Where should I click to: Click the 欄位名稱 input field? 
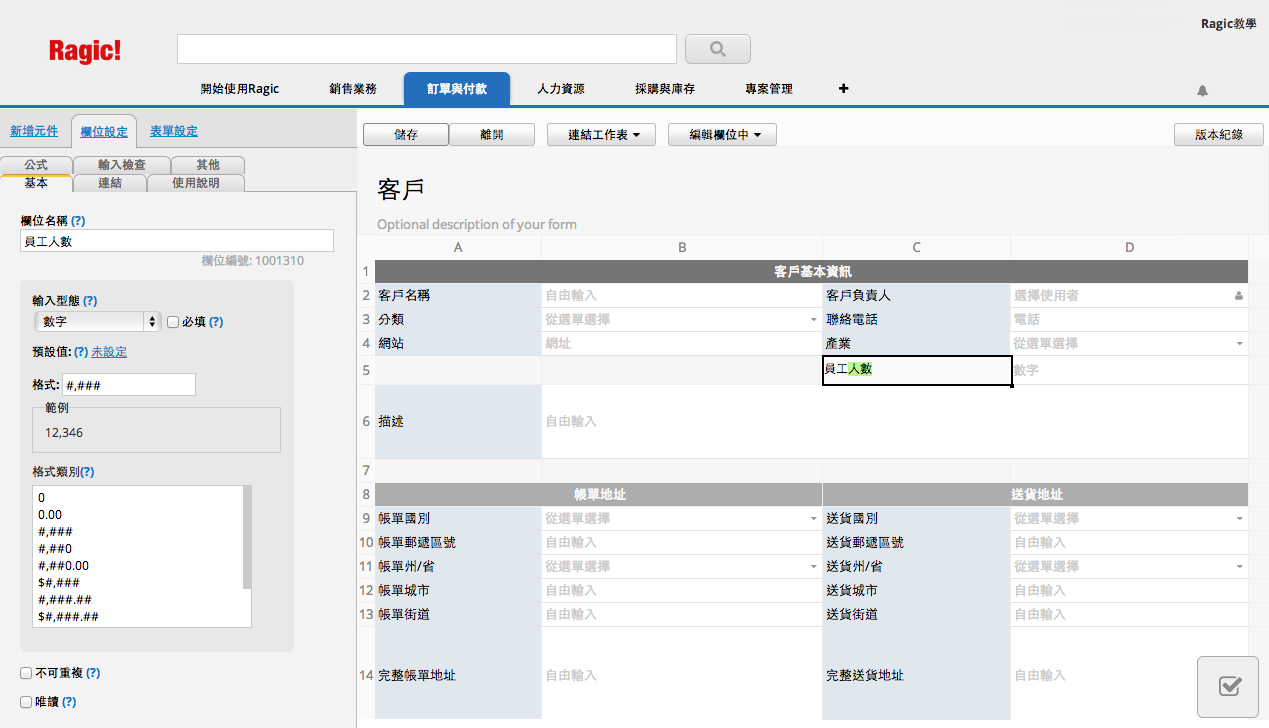177,241
